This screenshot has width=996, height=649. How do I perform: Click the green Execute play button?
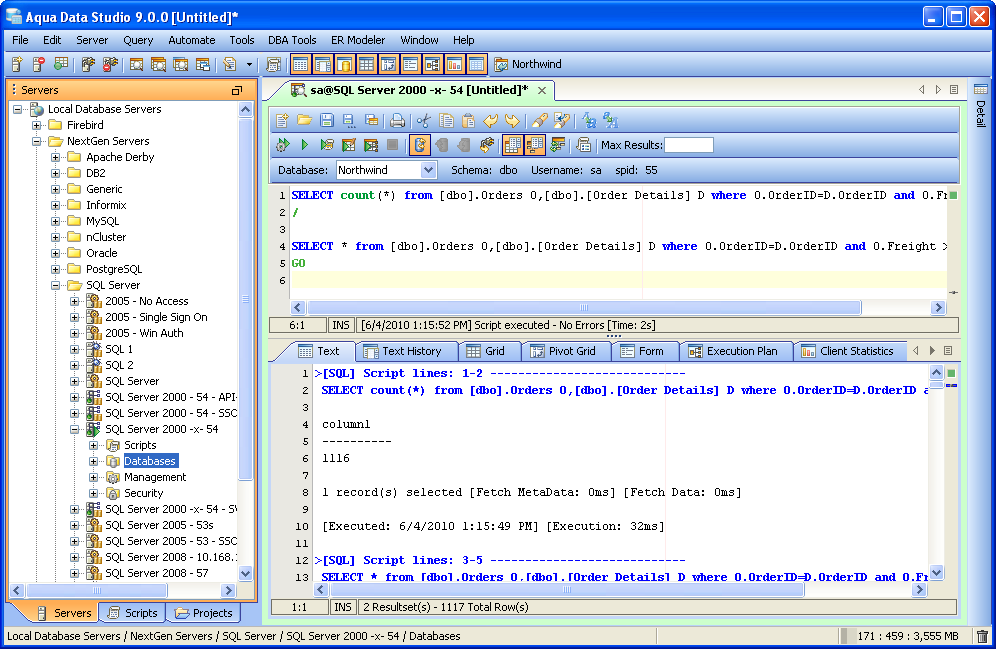click(304, 145)
